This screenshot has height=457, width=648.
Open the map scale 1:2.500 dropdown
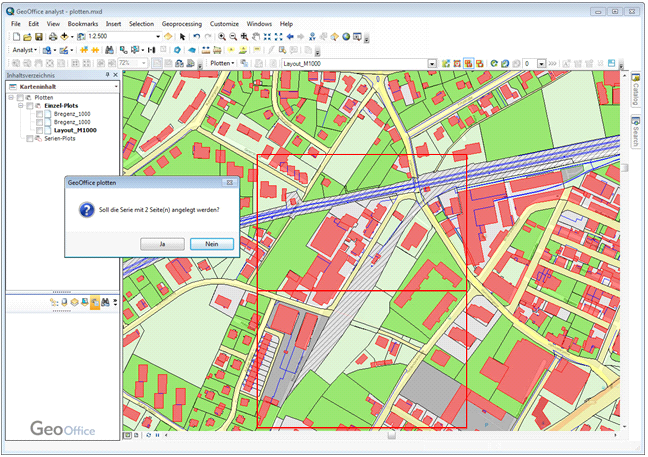[x=156, y=36]
